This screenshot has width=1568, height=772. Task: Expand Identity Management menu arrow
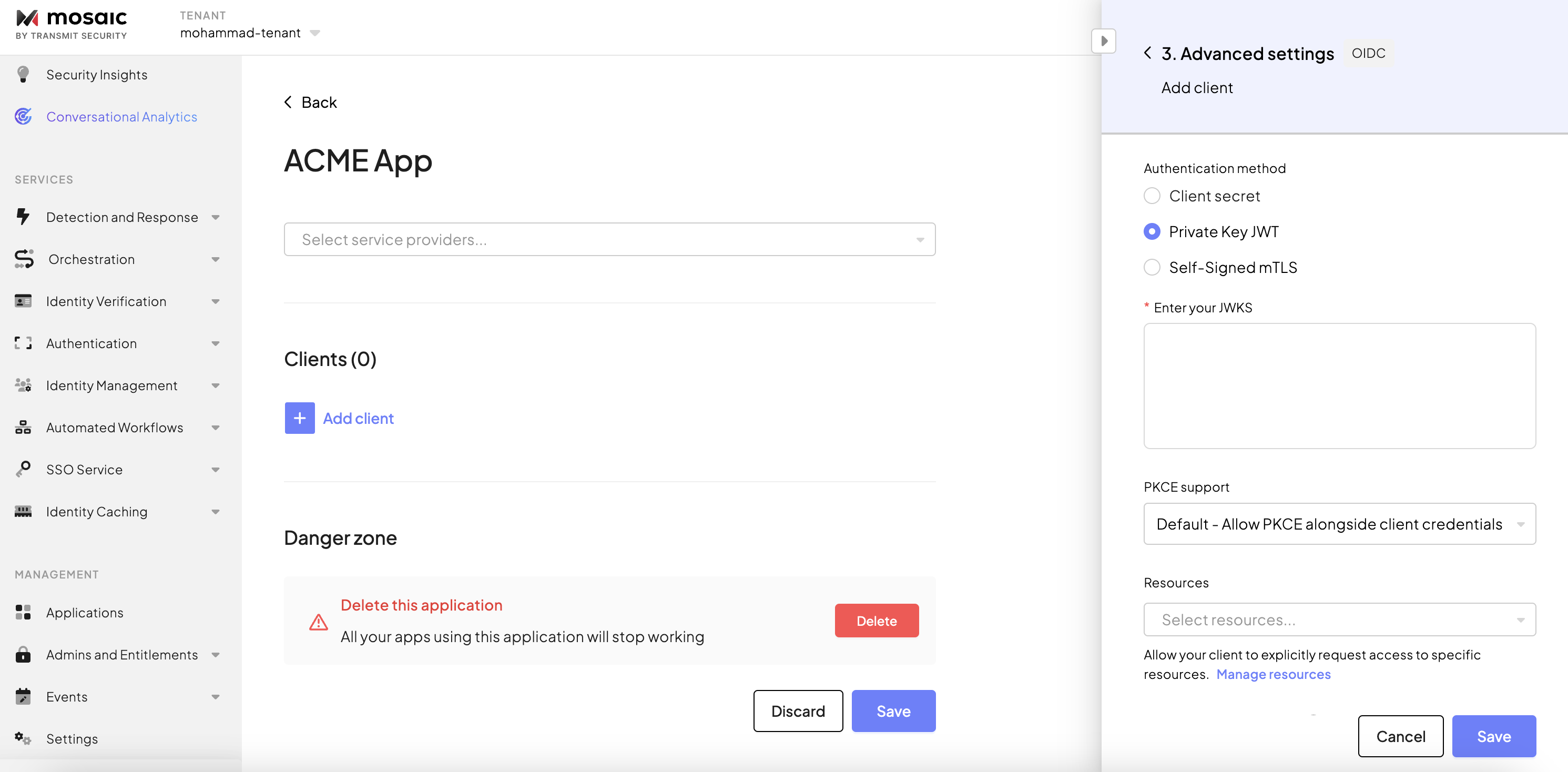pos(216,385)
